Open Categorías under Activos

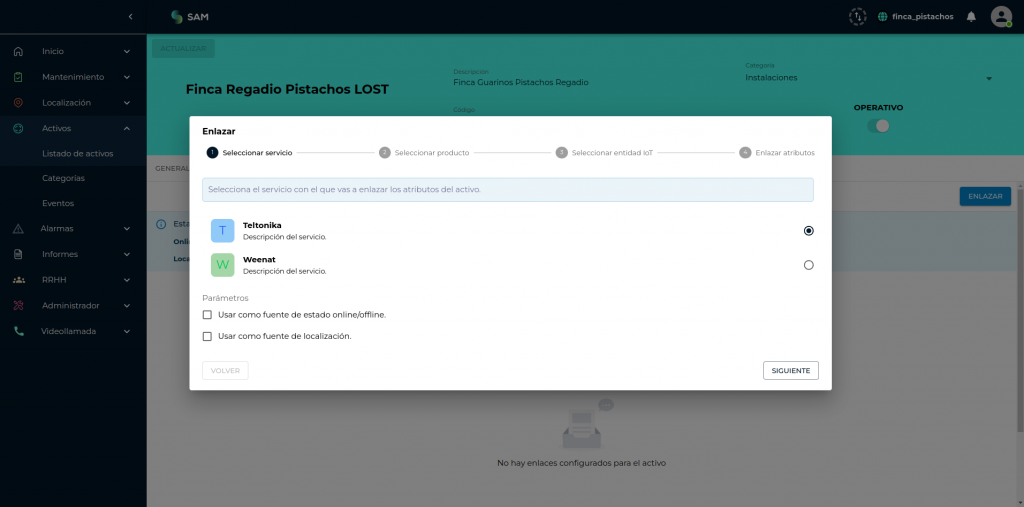(x=63, y=178)
